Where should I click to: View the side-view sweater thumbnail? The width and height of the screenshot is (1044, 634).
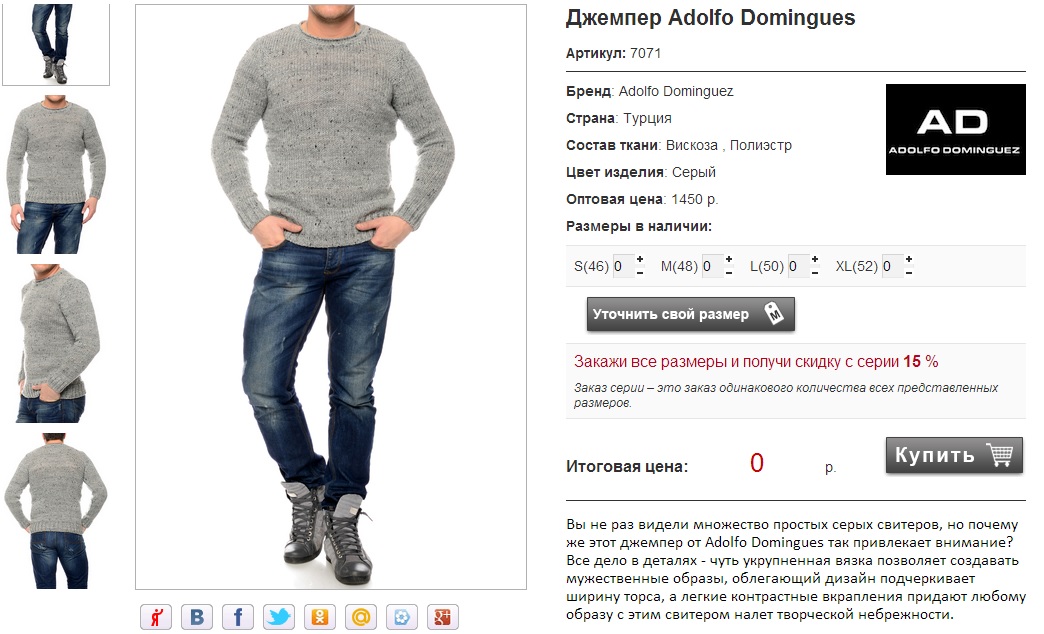tap(55, 343)
